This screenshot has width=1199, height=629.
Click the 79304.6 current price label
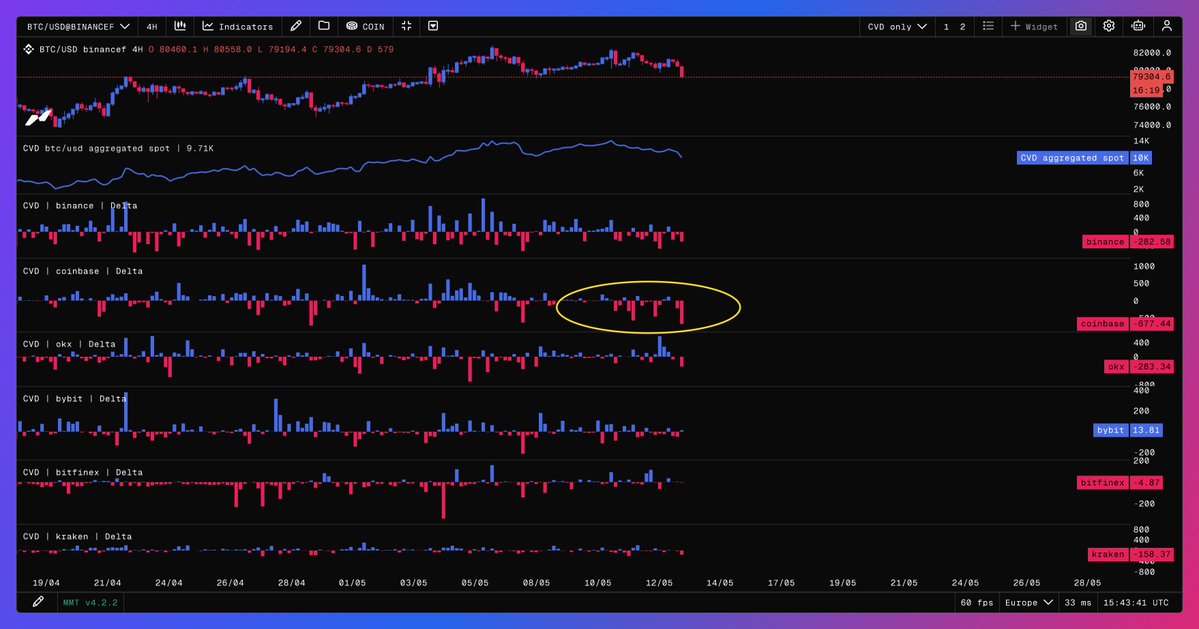click(x=1151, y=77)
